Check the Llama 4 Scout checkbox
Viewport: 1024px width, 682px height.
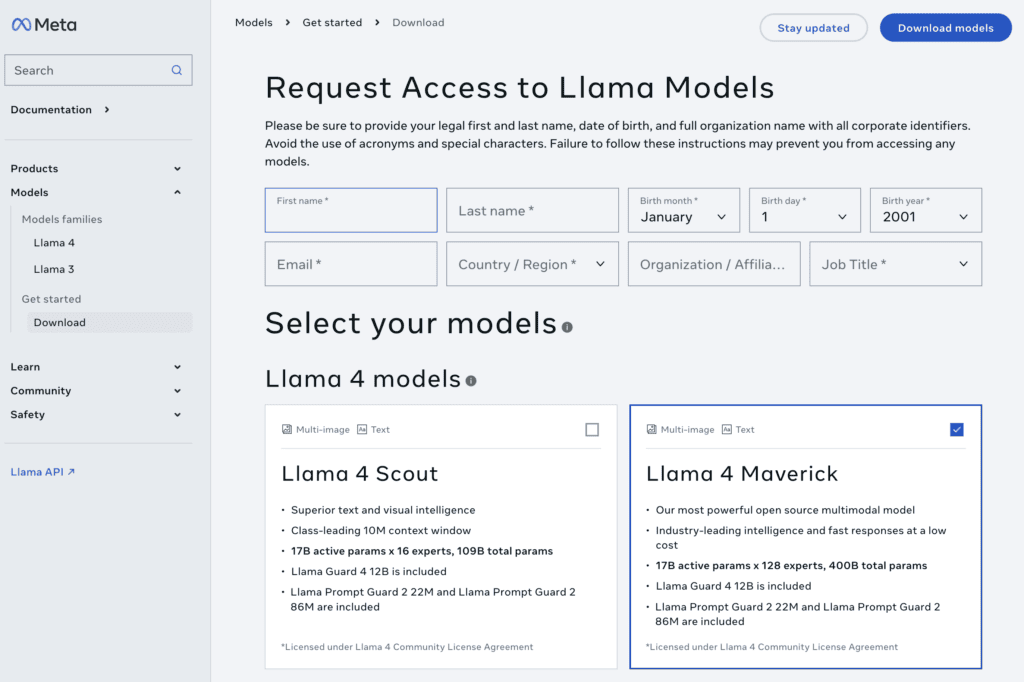point(592,429)
